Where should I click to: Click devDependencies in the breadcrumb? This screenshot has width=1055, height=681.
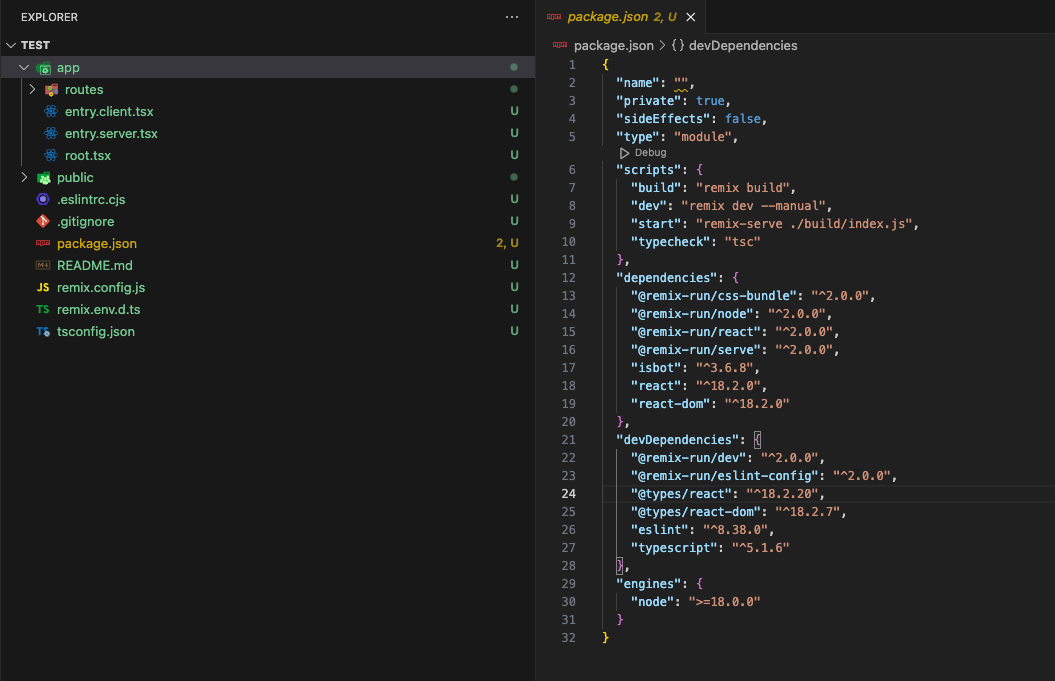click(743, 45)
